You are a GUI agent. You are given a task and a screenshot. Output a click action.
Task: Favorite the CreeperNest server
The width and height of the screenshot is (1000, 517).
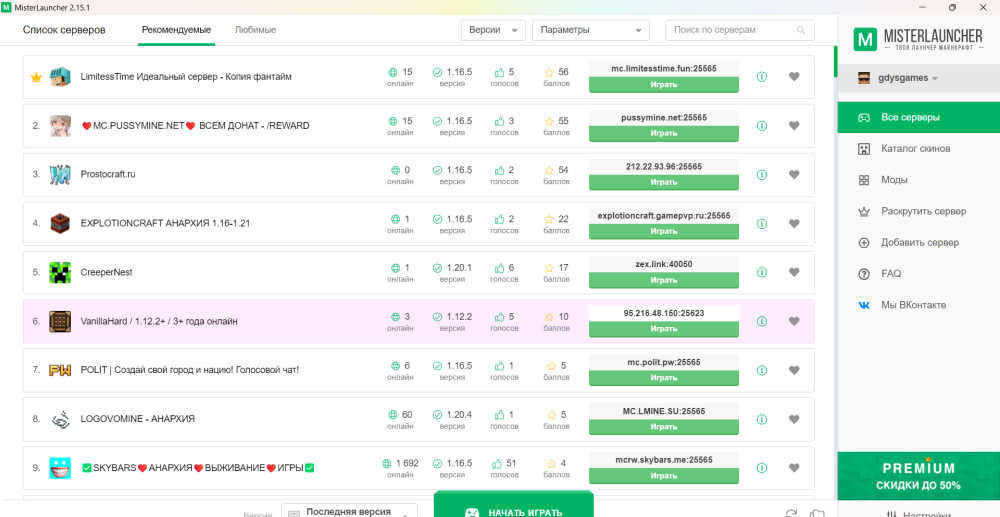794,272
